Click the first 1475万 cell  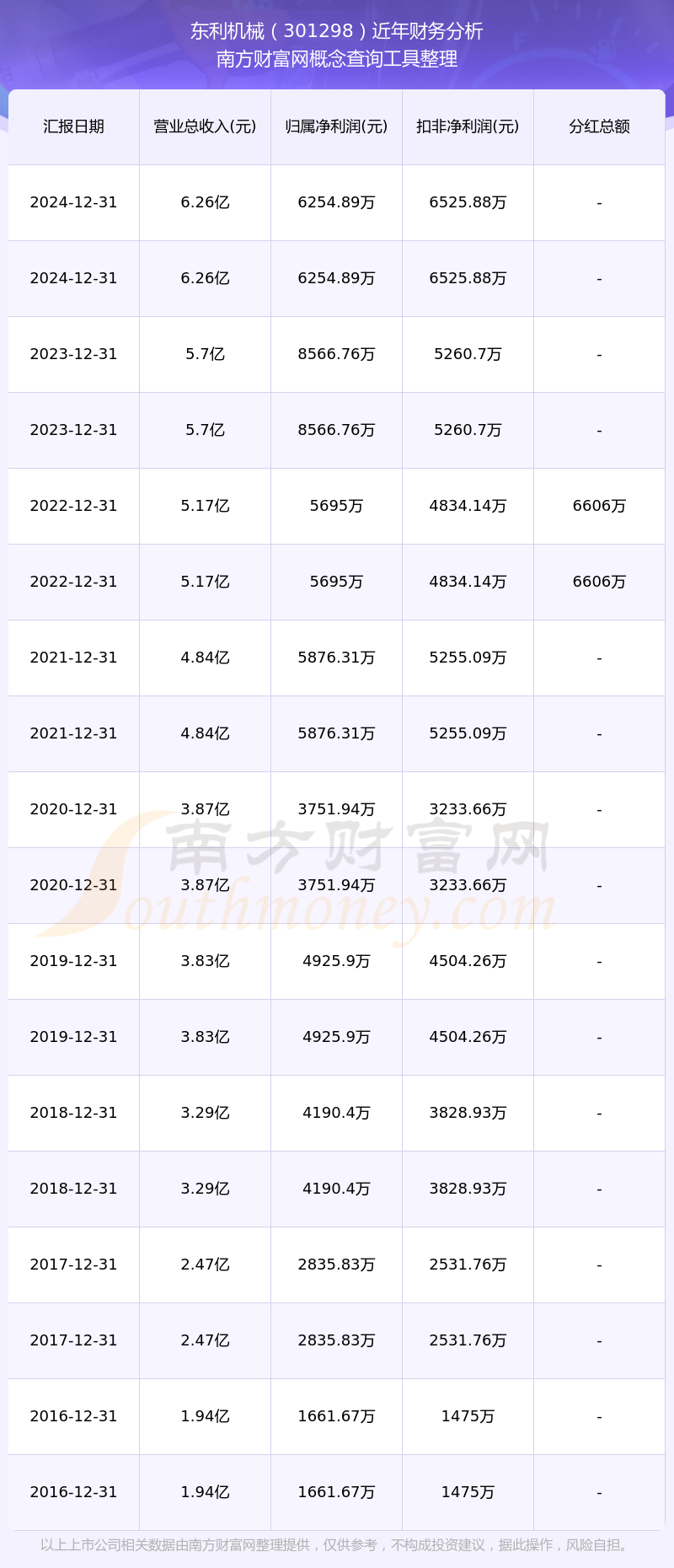pyautogui.click(x=468, y=1416)
